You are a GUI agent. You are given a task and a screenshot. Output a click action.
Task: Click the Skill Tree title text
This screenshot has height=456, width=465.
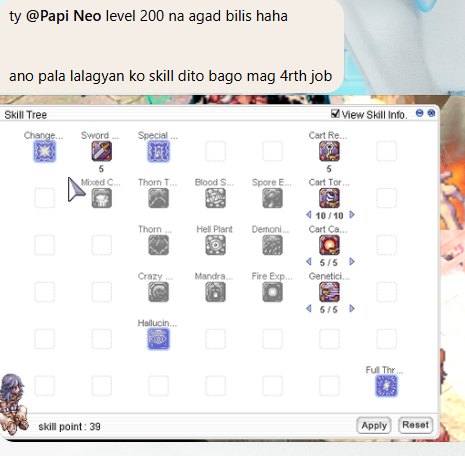click(x=26, y=115)
